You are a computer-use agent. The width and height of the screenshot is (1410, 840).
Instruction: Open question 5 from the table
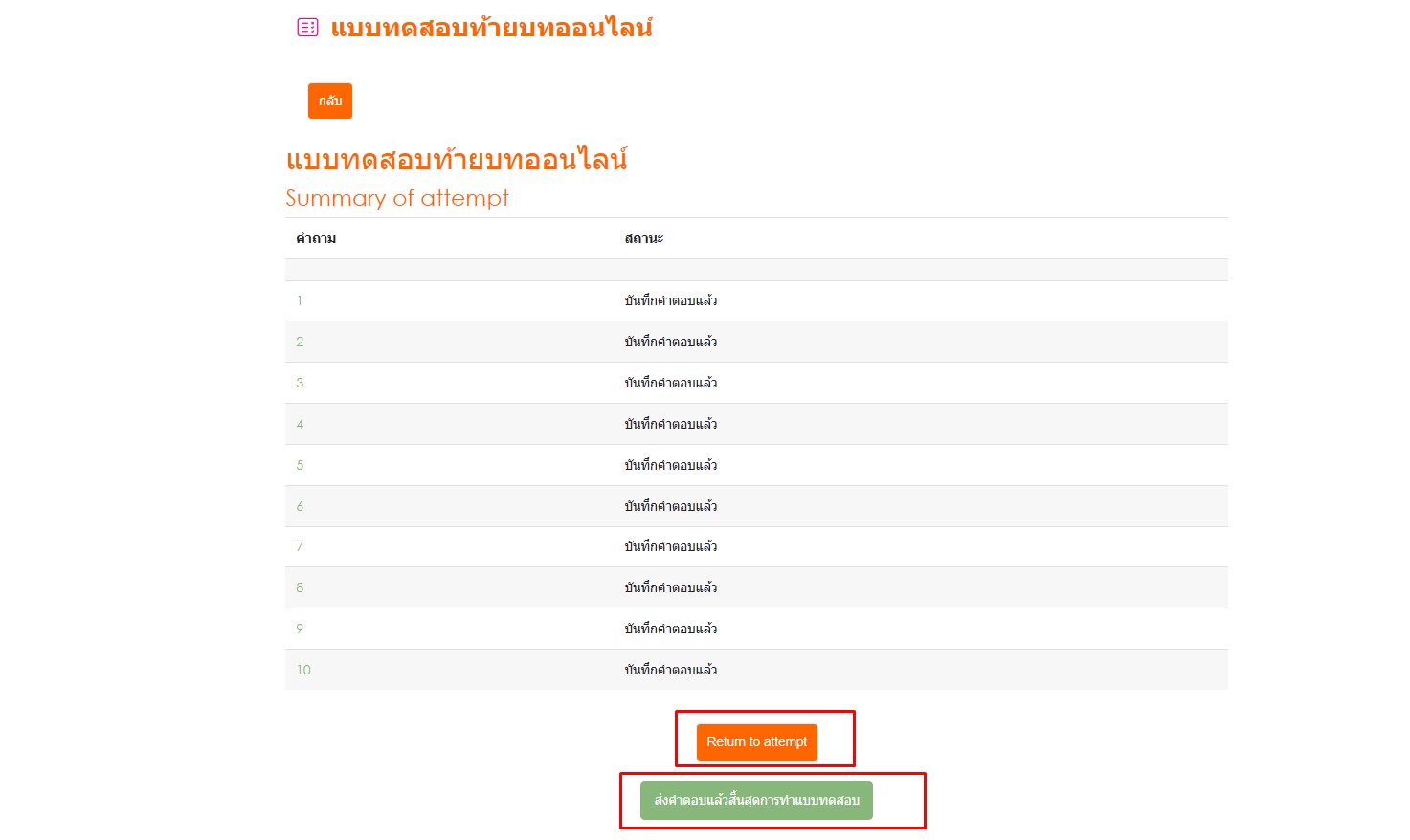point(300,466)
